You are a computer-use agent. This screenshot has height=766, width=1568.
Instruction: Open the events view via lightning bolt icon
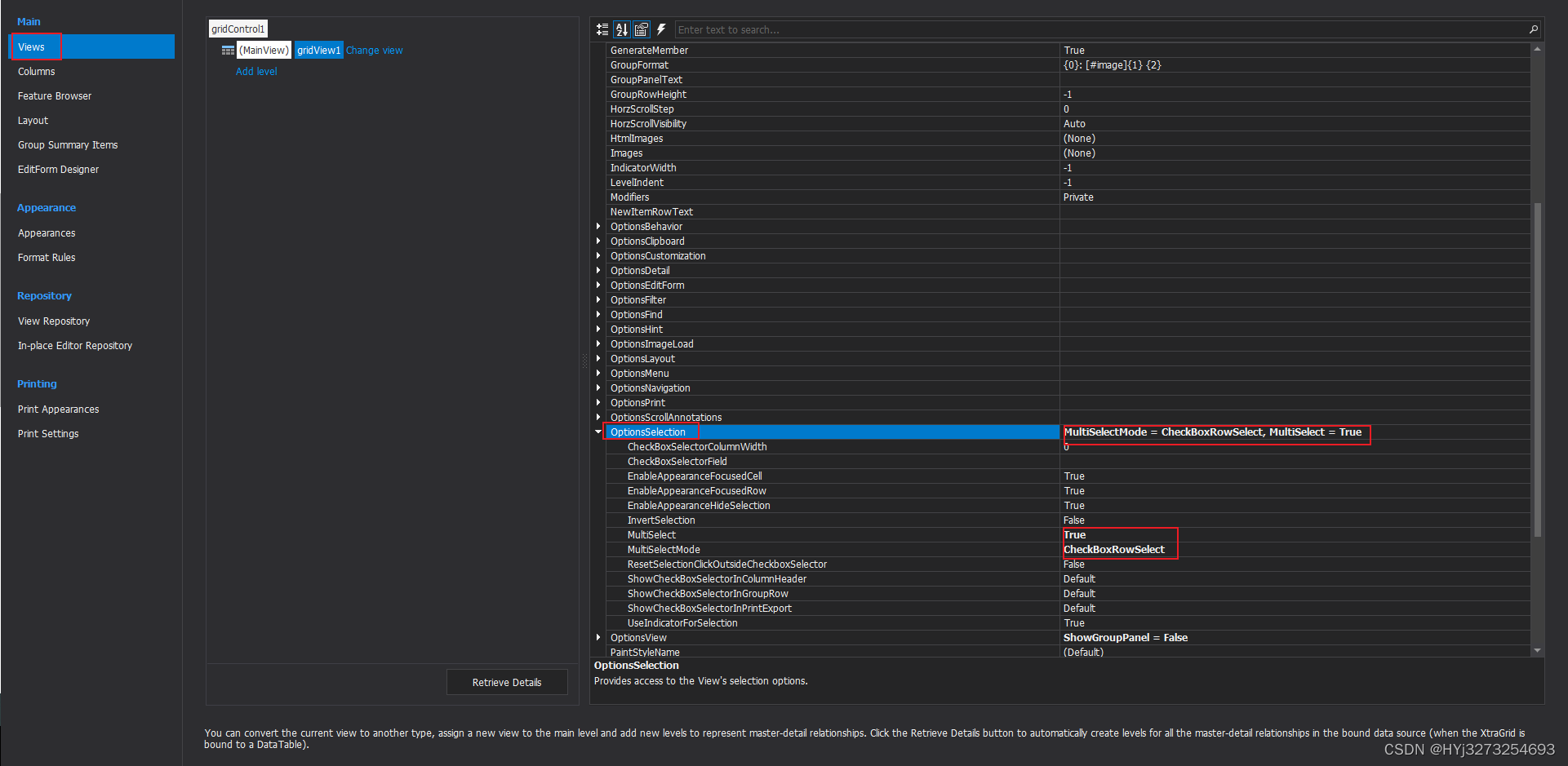[661, 29]
